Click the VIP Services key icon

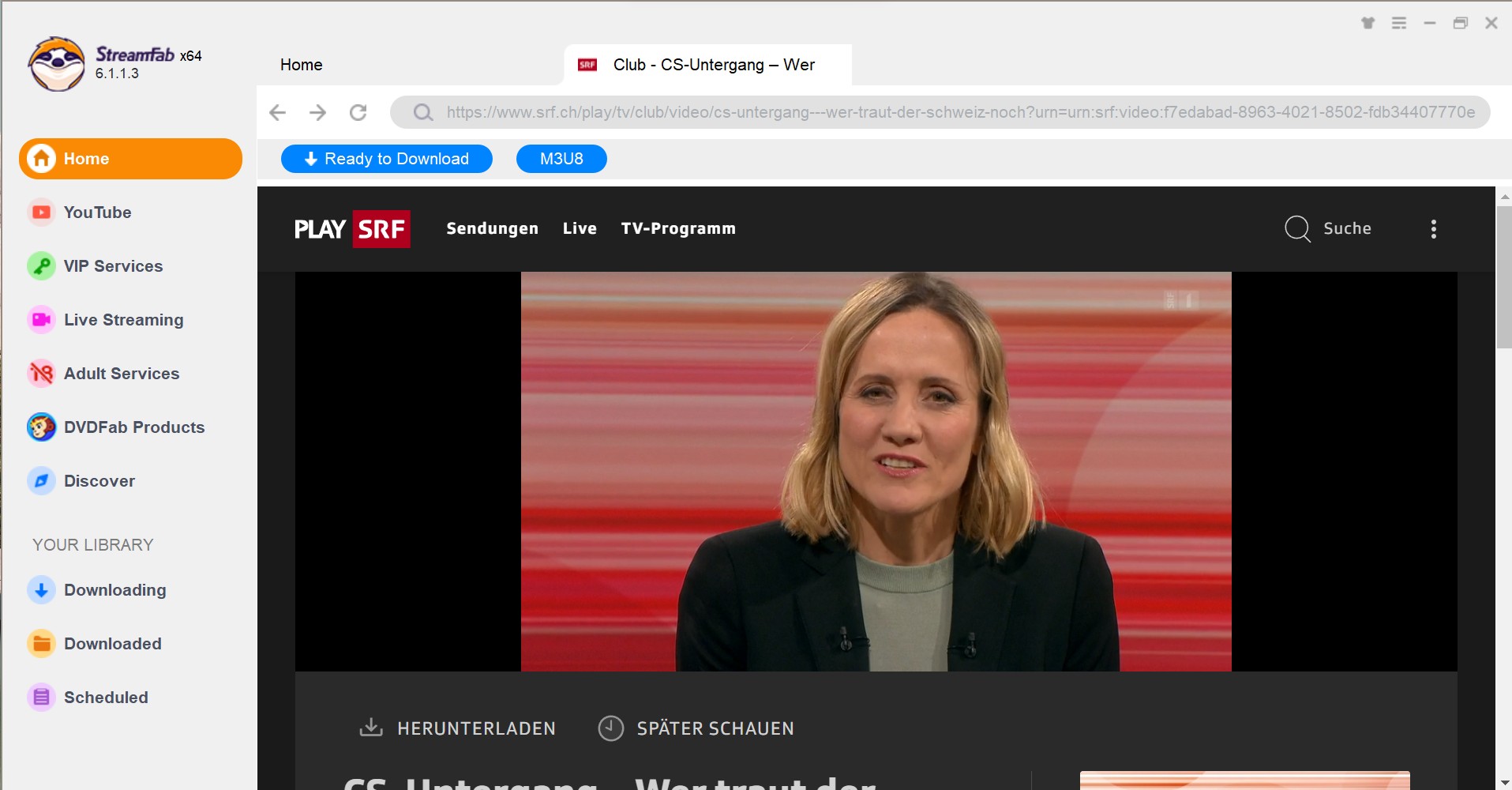pyautogui.click(x=41, y=266)
